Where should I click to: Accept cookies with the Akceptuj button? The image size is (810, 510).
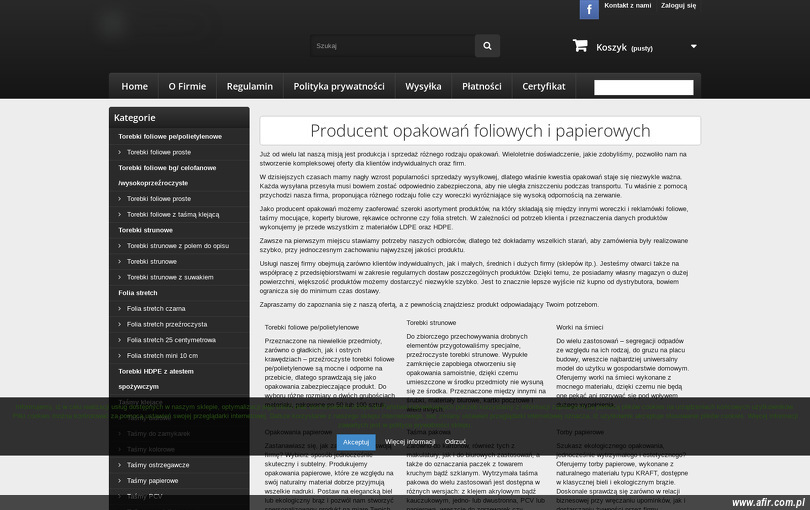356,441
